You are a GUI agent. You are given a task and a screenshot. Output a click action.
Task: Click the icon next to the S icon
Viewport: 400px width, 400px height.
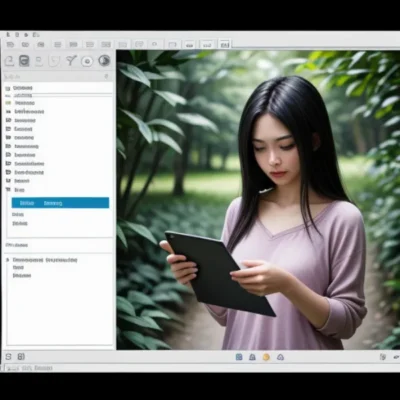pyautogui.click(x=21, y=357)
